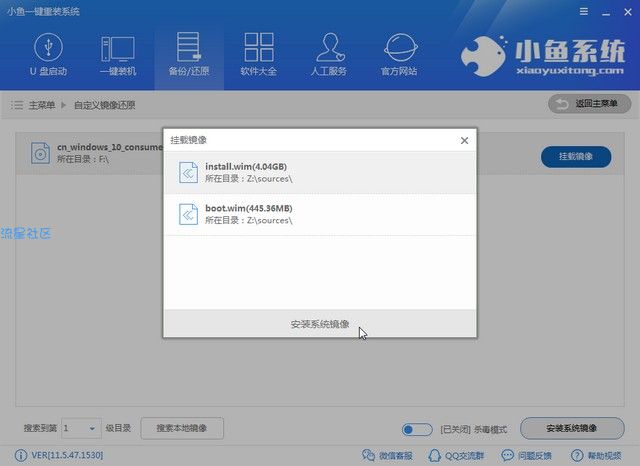Screen dimensions: 640x466
Task: Click the 主菜单 breadcrumb
Action: [42, 105]
